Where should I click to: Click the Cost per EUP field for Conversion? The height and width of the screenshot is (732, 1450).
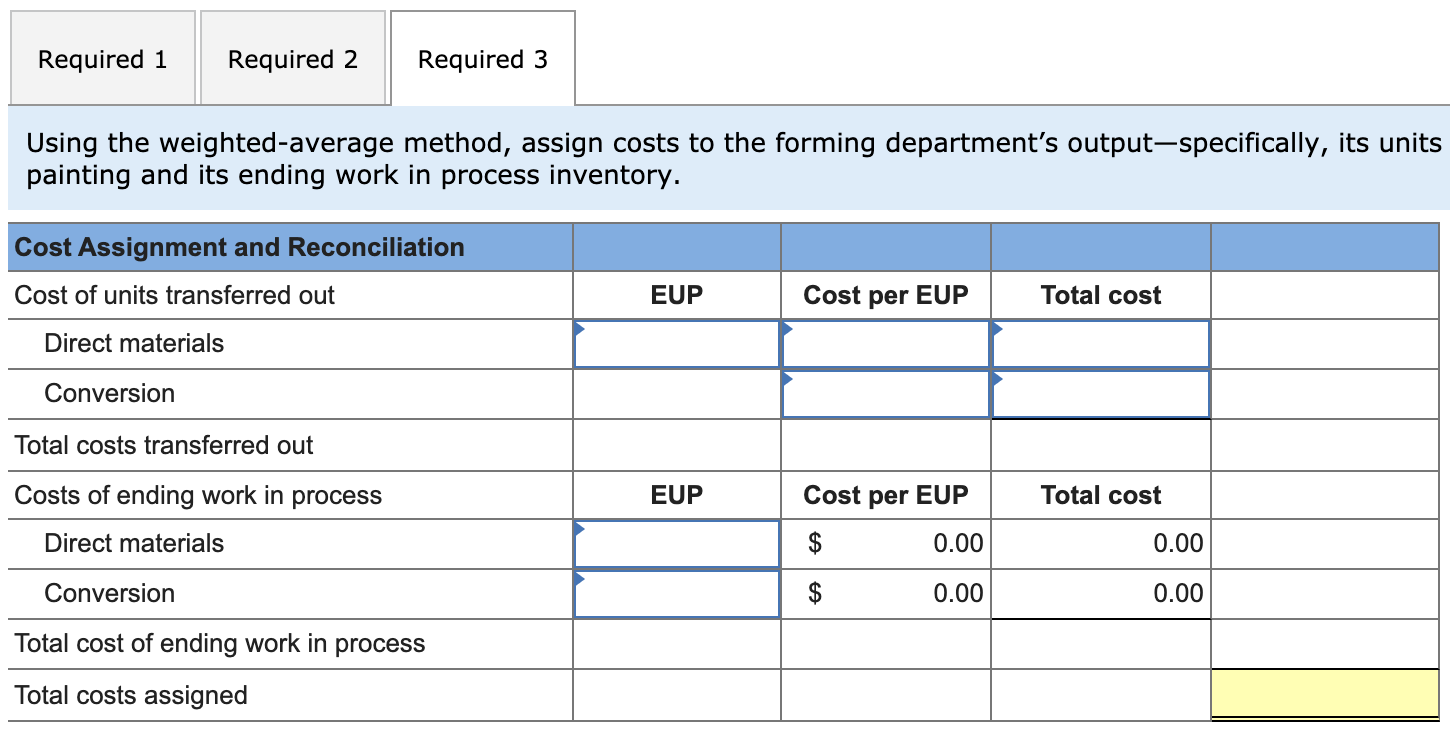click(x=884, y=394)
